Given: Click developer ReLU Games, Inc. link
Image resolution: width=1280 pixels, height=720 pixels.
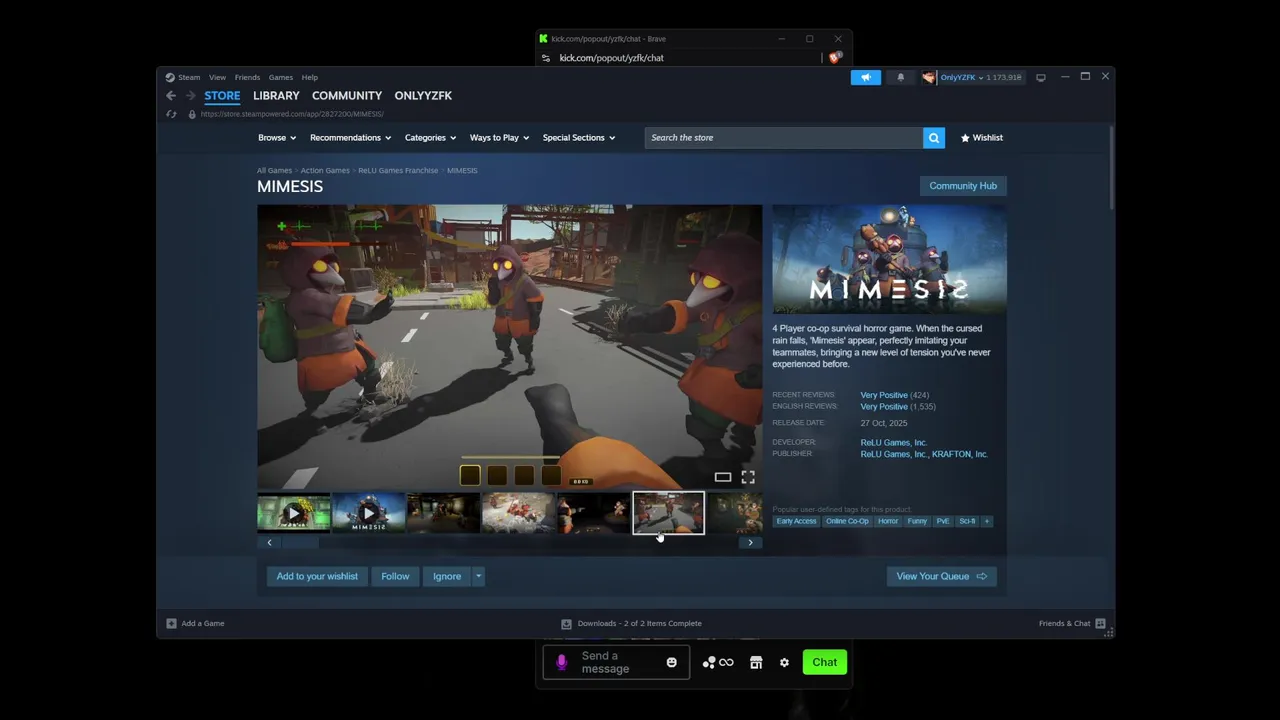Looking at the screenshot, I should pos(893,443).
